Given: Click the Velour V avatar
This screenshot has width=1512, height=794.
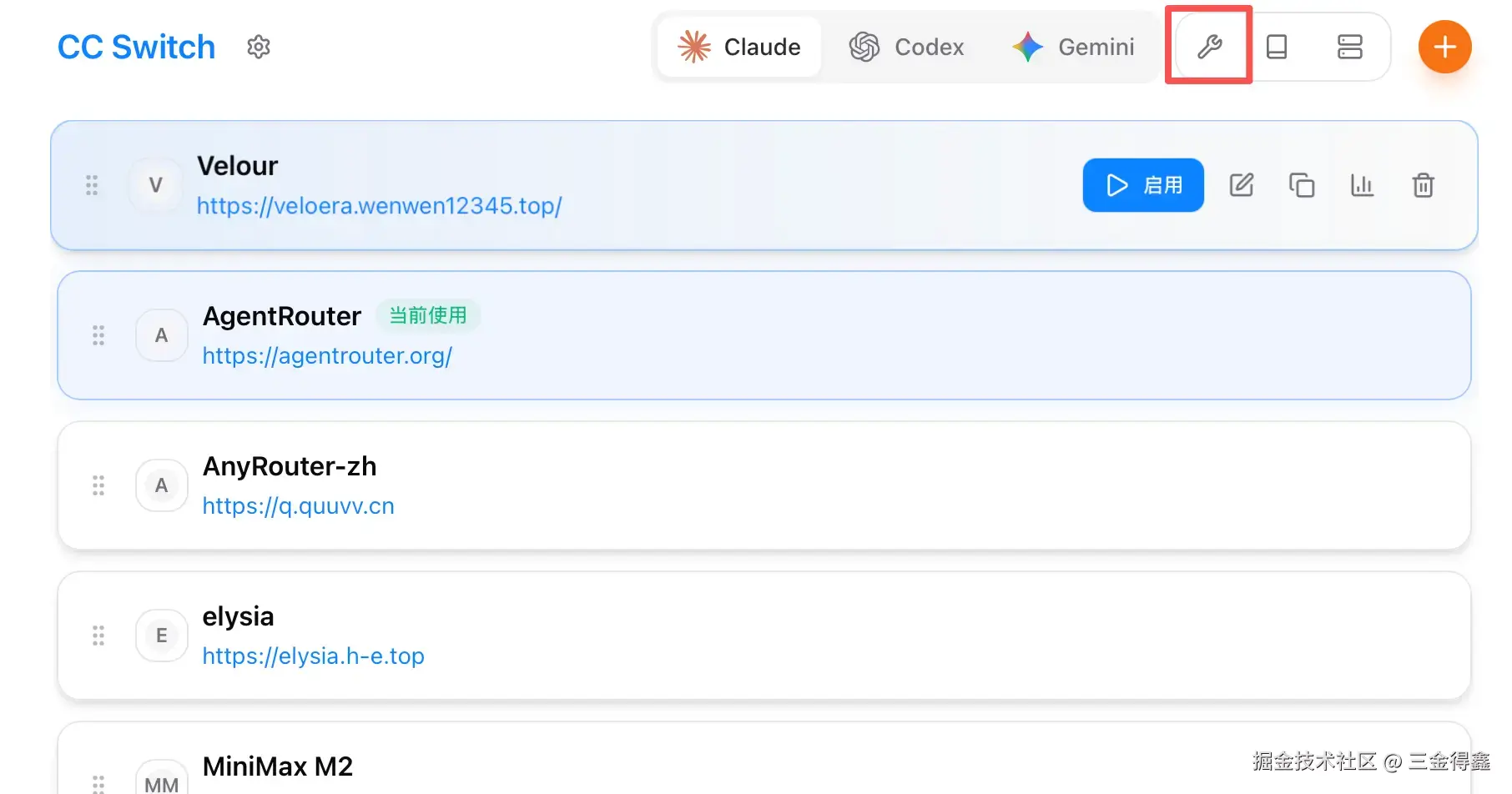Looking at the screenshot, I should coord(155,185).
